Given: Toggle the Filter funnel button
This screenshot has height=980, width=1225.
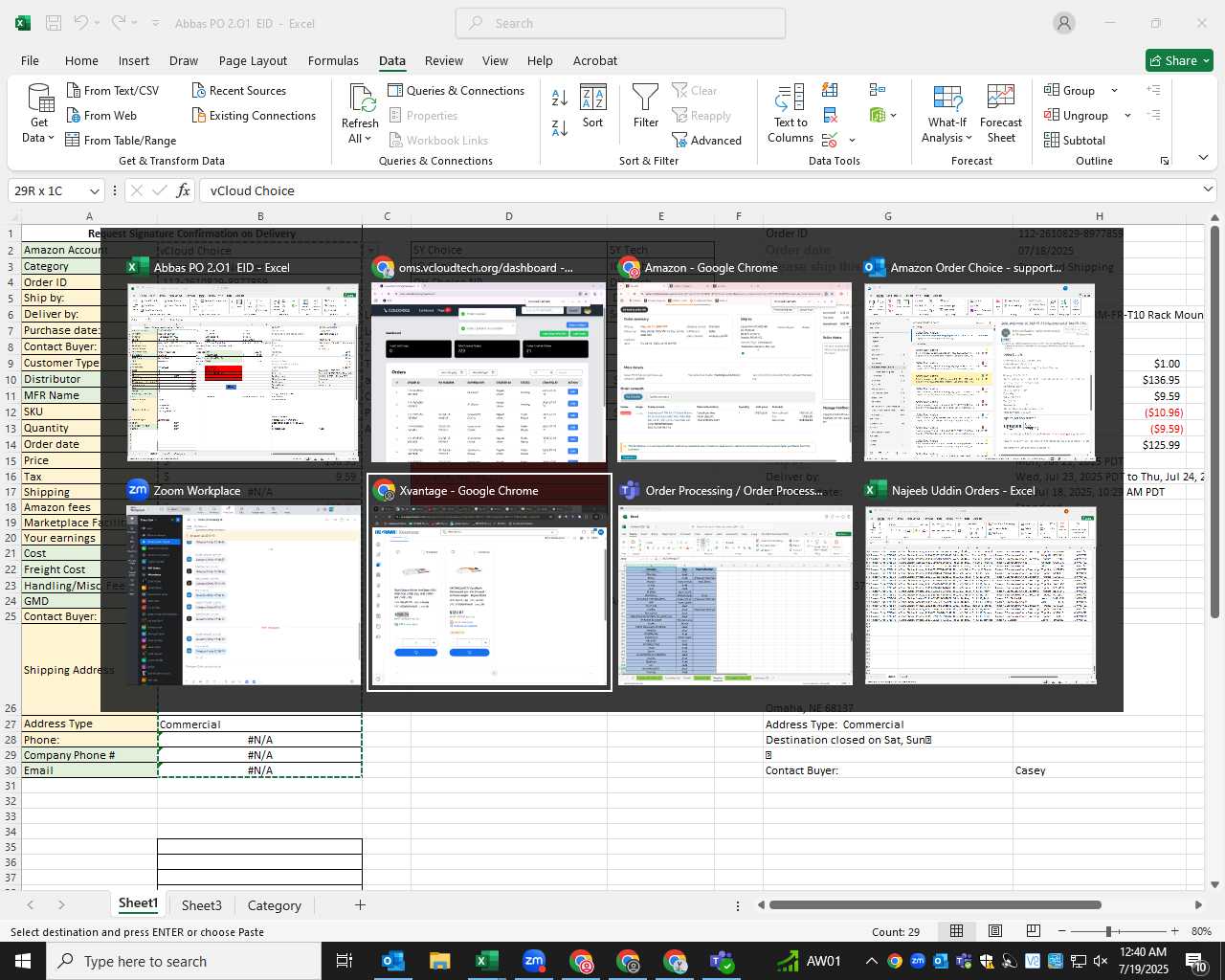Looking at the screenshot, I should 646,106.
